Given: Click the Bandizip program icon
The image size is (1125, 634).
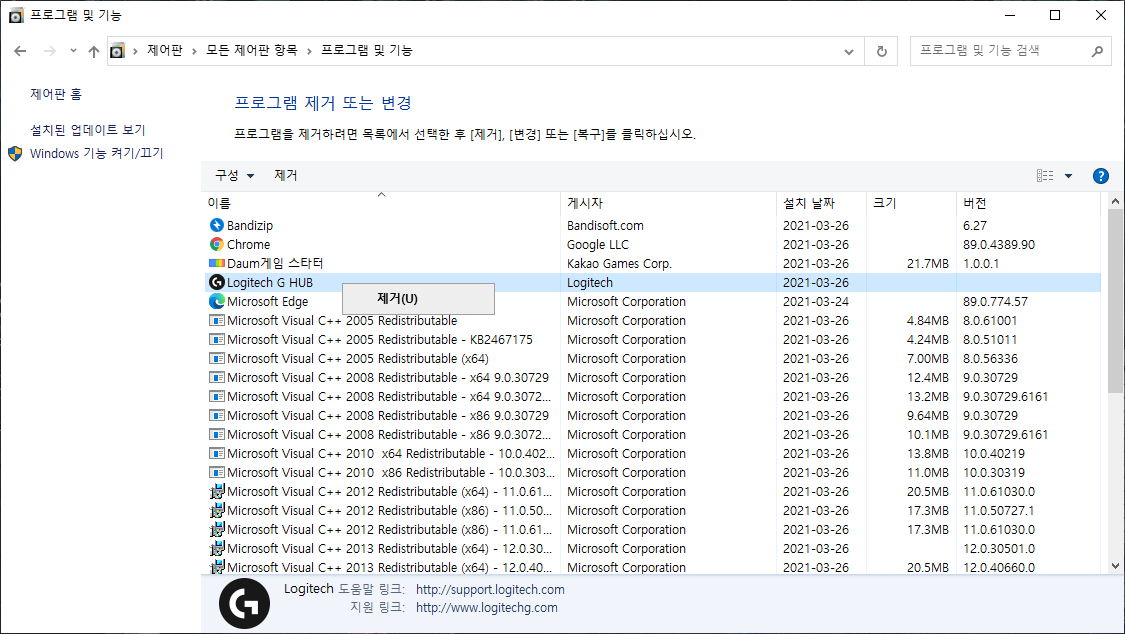Looking at the screenshot, I should point(217,225).
